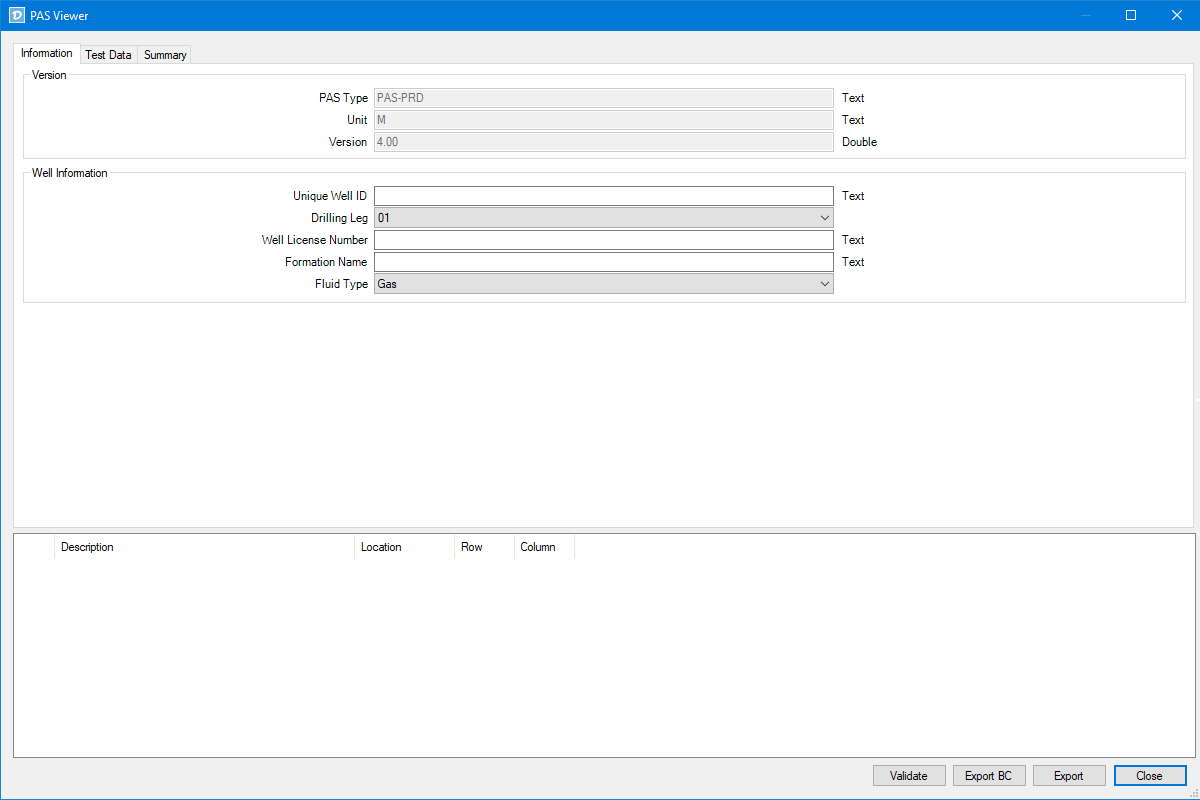The height and width of the screenshot is (800, 1200).
Task: Click the Export button
Action: pyautogui.click(x=1069, y=776)
